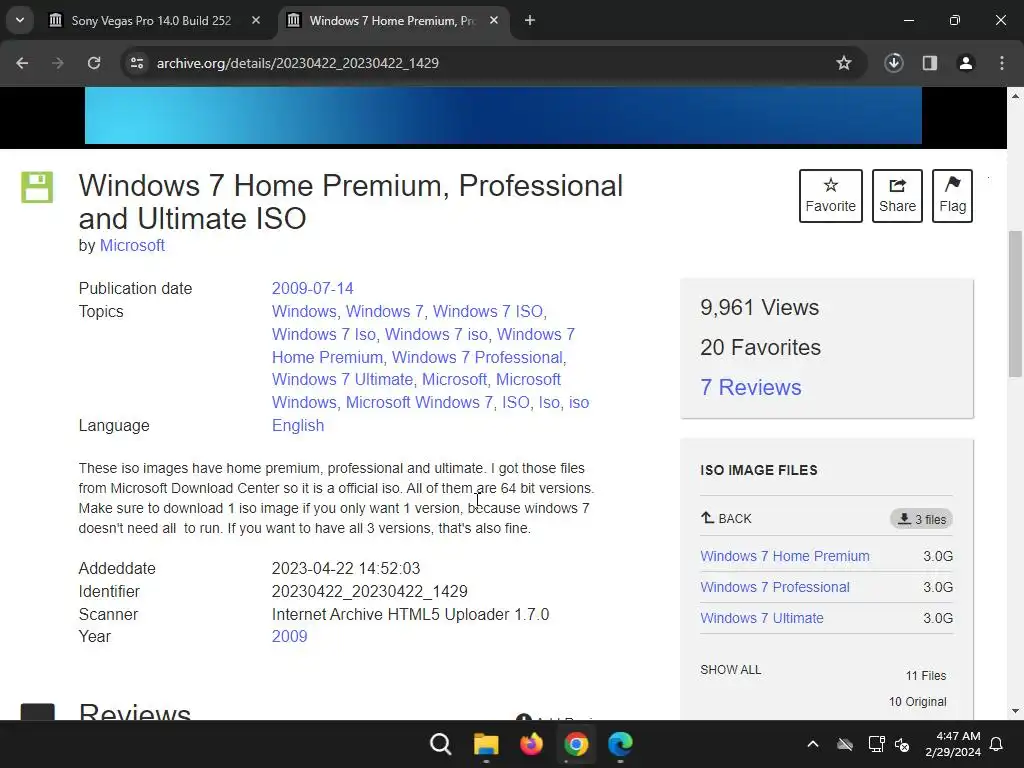Viewport: 1024px width, 768px height.
Task: Download all 3 files button
Action: pyautogui.click(x=921, y=519)
